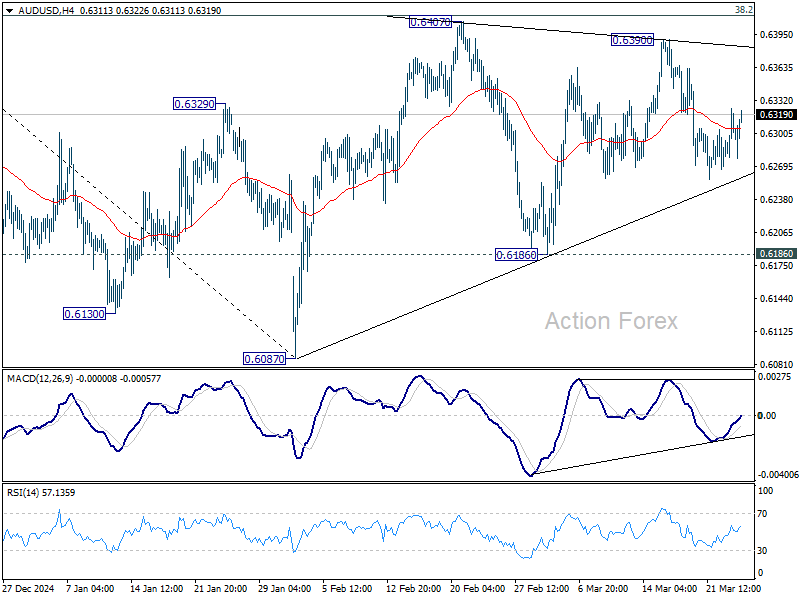Click the 21 Jan 20:00 date label

coord(220,589)
